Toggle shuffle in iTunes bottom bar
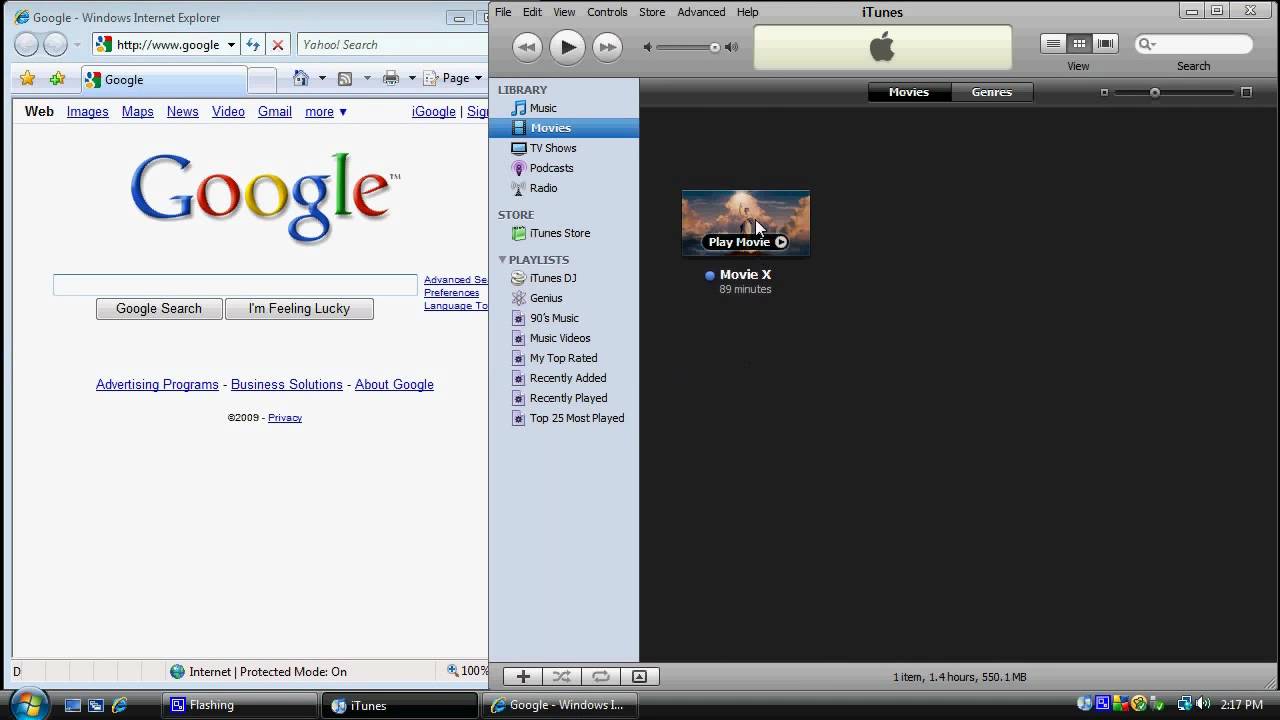Viewport: 1280px width, 720px height. click(x=562, y=677)
